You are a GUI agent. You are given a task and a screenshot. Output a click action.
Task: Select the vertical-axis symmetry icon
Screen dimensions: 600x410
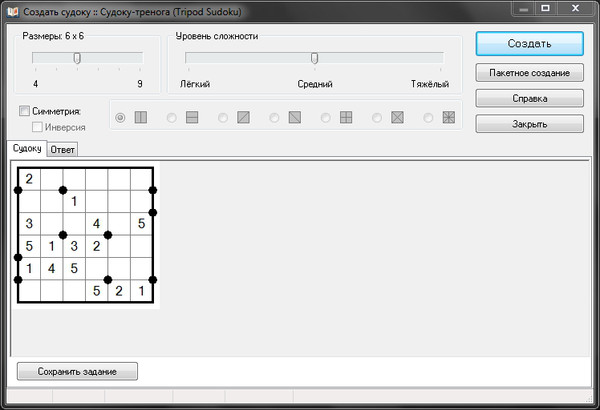(x=141, y=118)
